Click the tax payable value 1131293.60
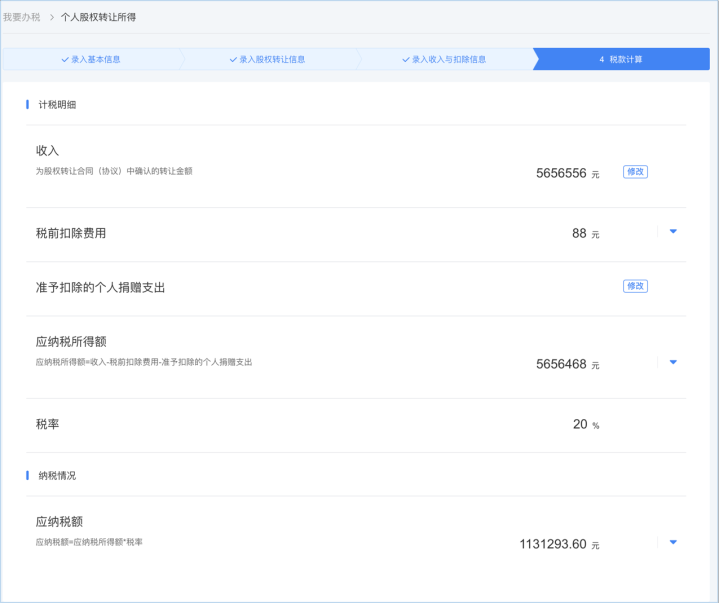Viewport: 719px width, 603px height. (x=553, y=544)
